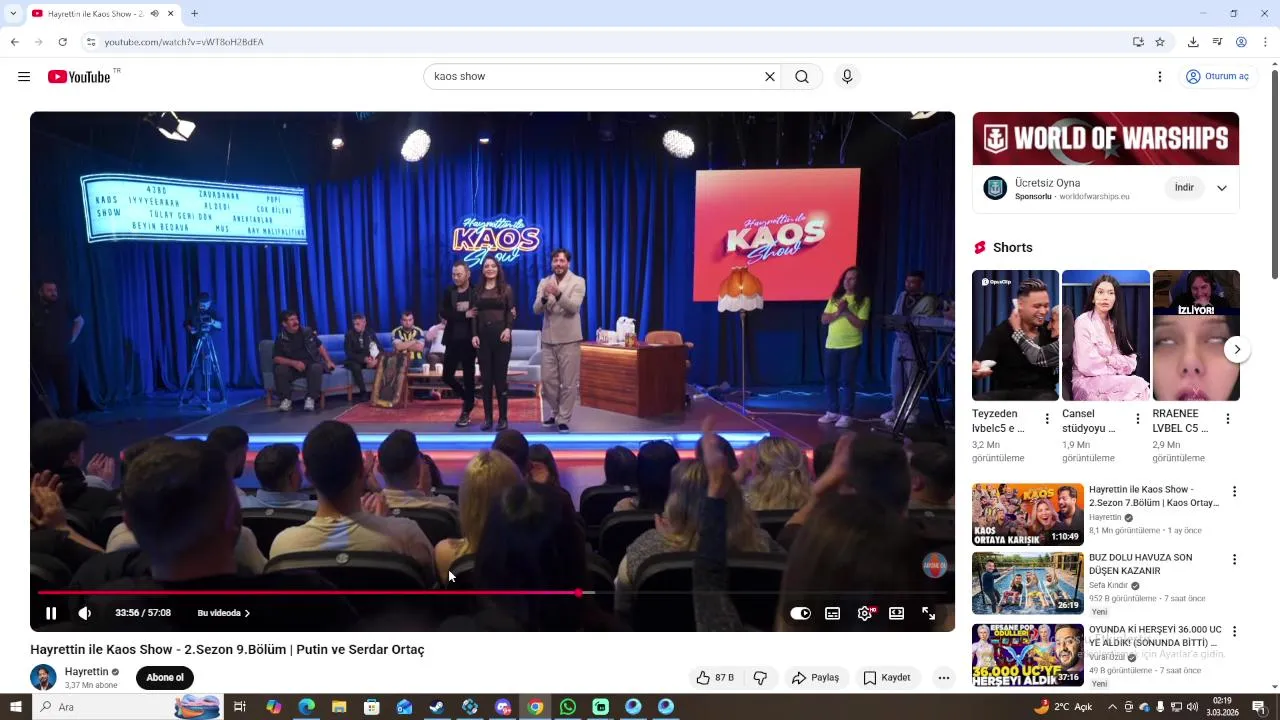Enter full screen mode

point(929,613)
